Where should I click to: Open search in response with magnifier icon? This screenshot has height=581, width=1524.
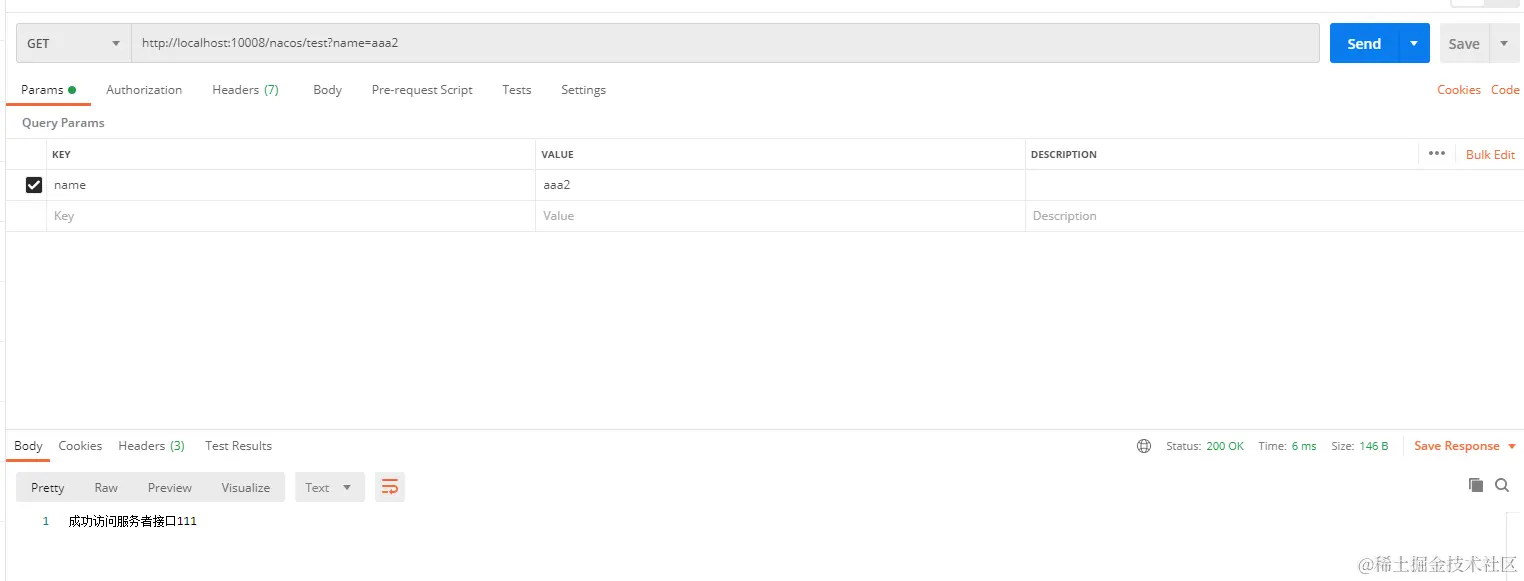point(1501,485)
